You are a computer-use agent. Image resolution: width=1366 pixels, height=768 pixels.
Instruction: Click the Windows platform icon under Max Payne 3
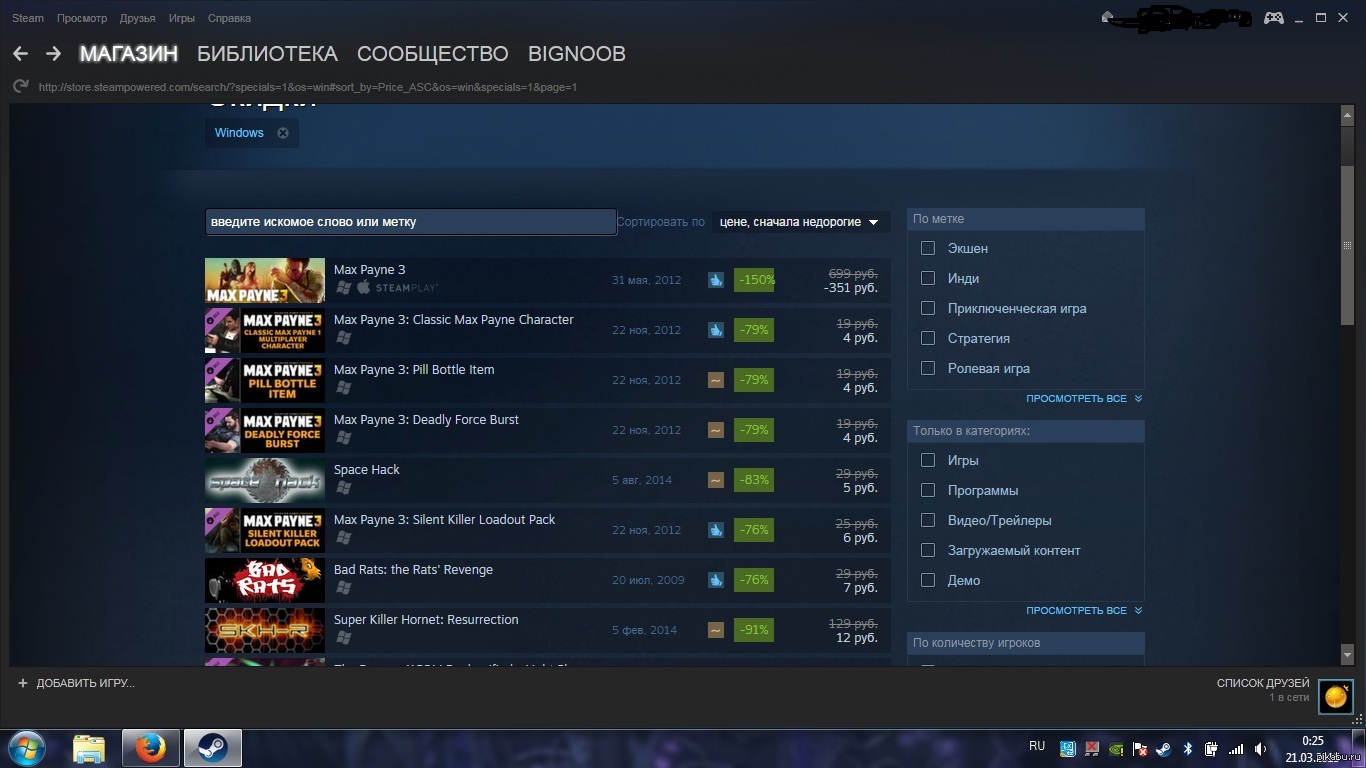point(343,288)
